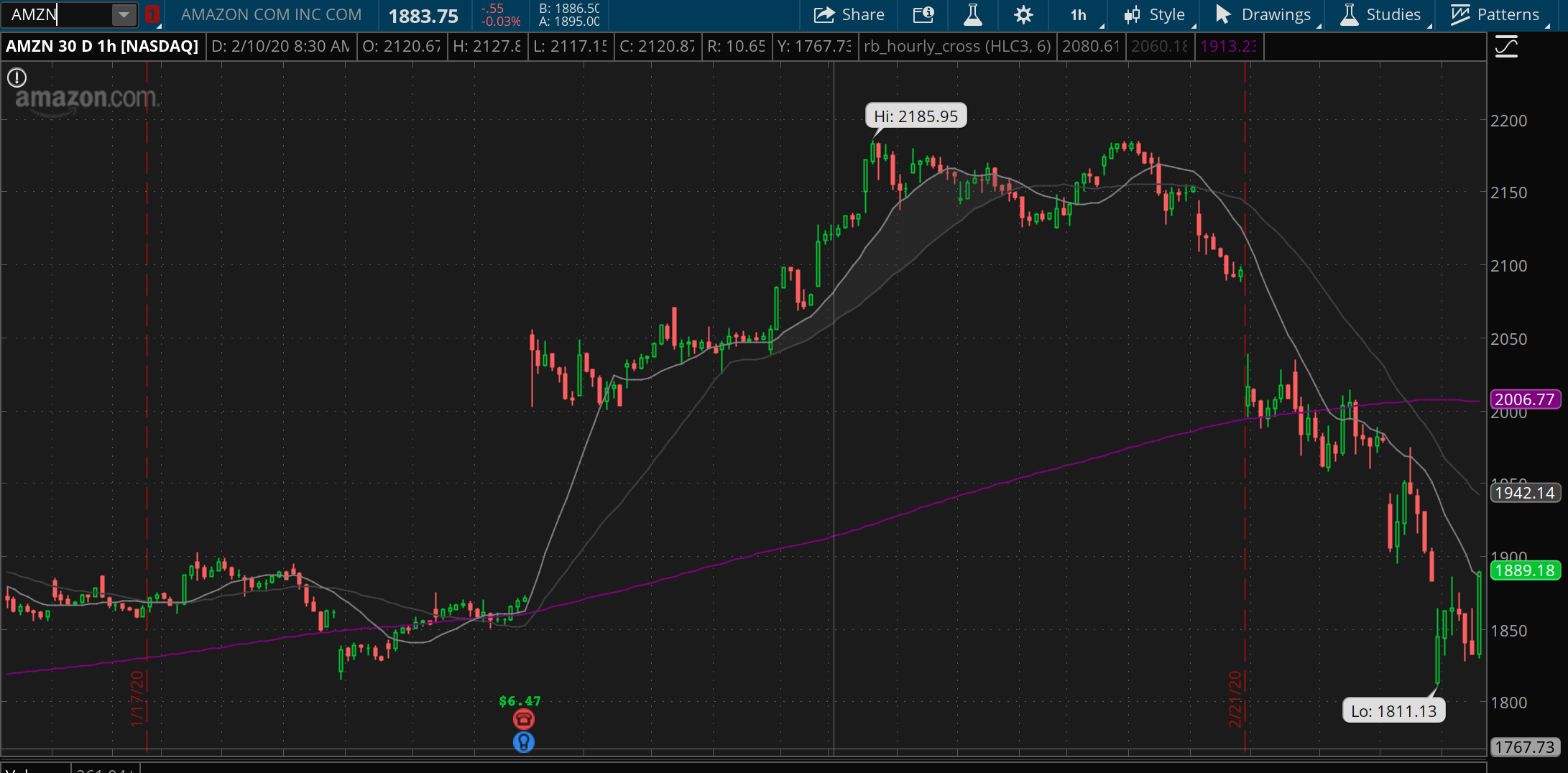
Task: Click the last price 1883.75
Action: (423, 16)
